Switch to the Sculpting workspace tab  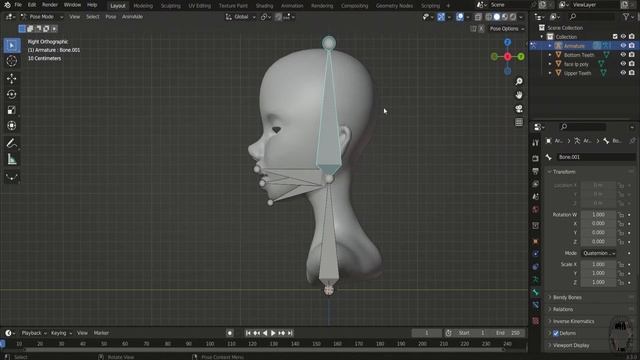point(171,6)
